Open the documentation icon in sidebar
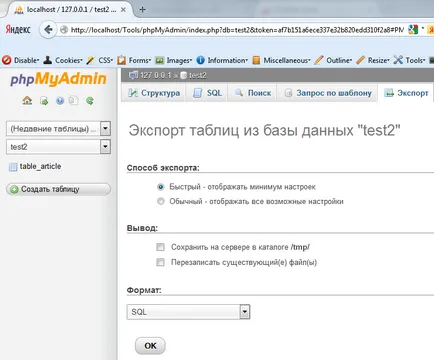This screenshot has height=360, width=434. coord(60,101)
